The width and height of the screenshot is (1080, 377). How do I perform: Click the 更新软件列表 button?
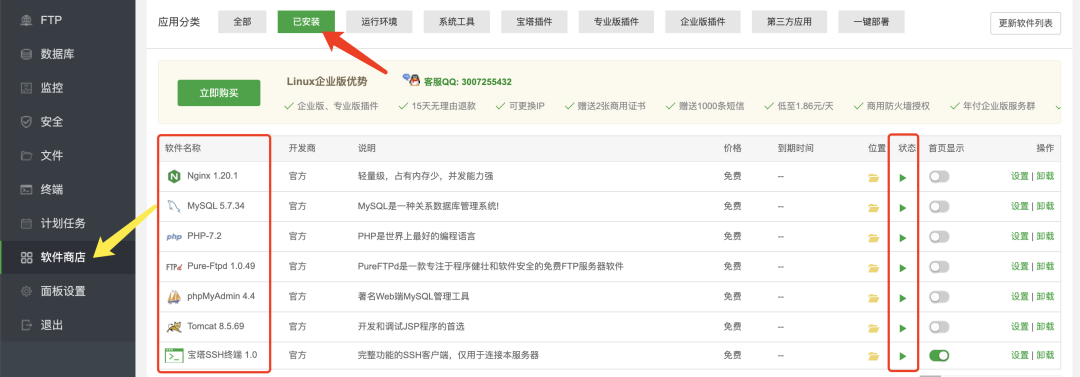point(1026,23)
